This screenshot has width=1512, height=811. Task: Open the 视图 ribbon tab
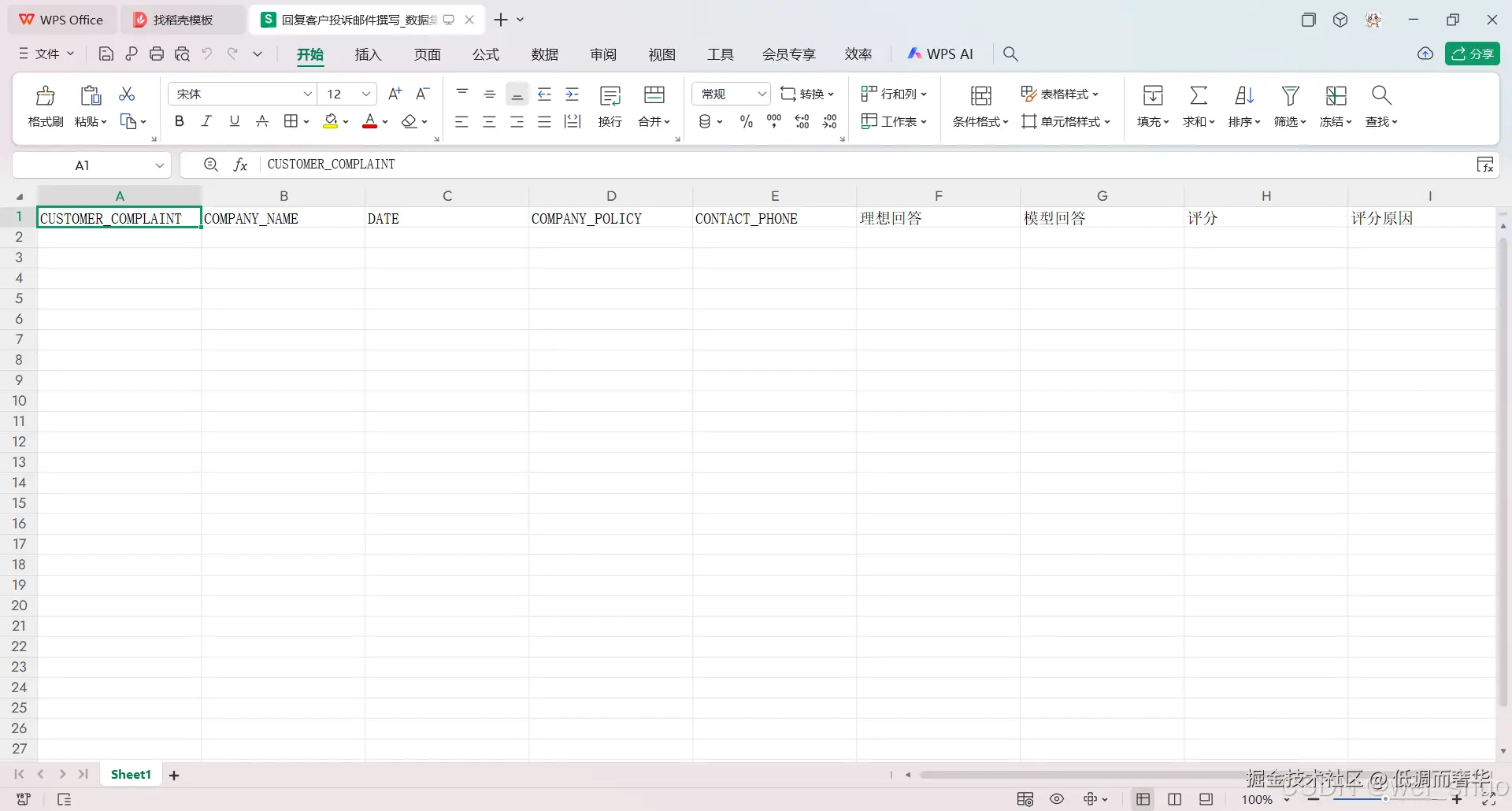[x=662, y=54]
